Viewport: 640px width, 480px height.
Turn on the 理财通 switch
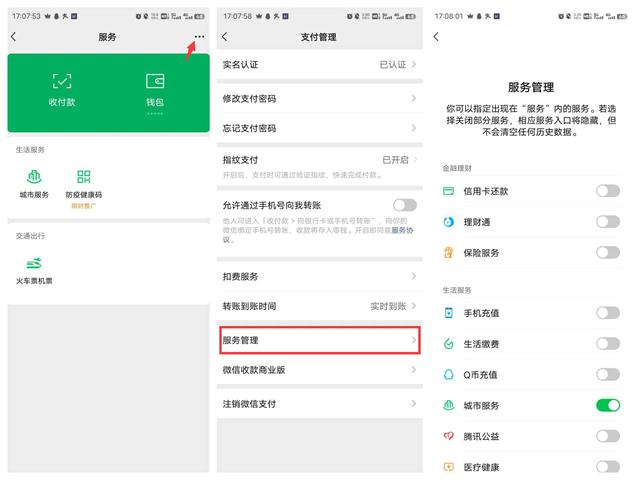click(608, 222)
